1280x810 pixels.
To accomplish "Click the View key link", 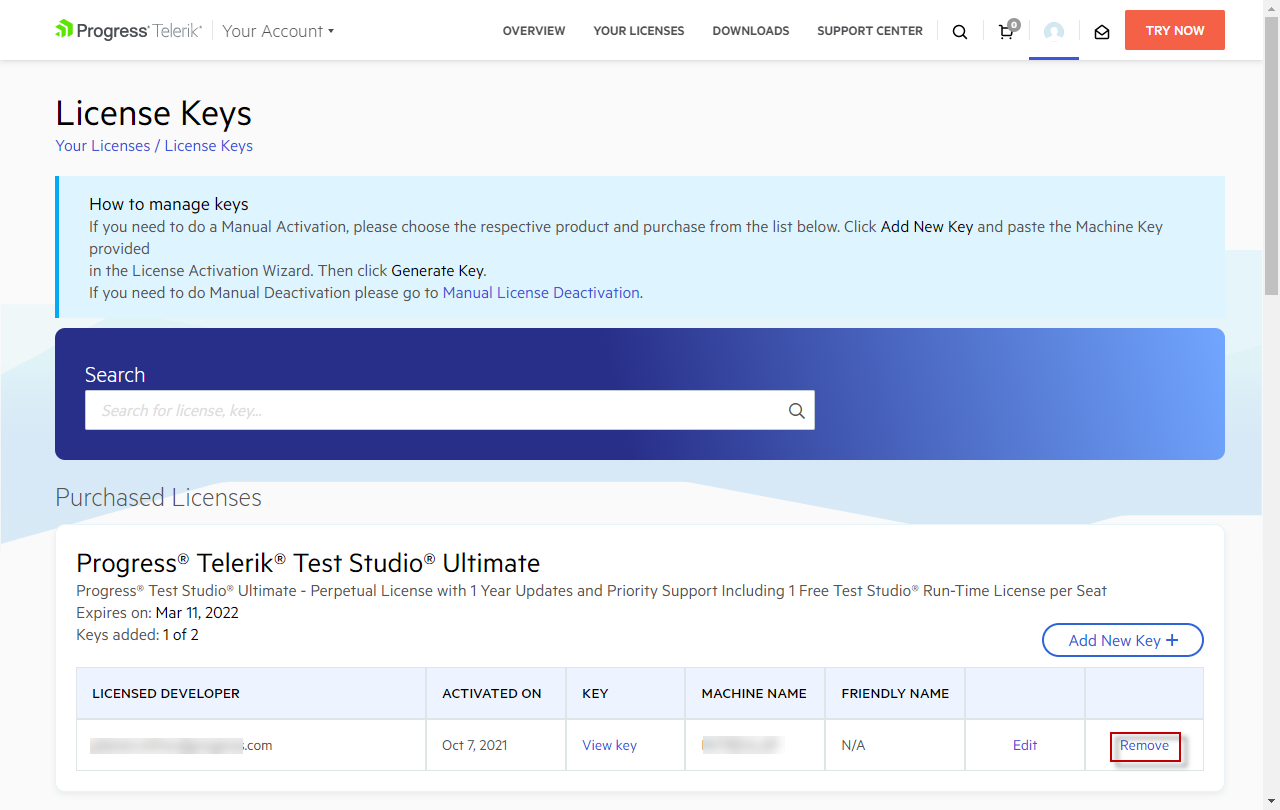I will point(610,745).
